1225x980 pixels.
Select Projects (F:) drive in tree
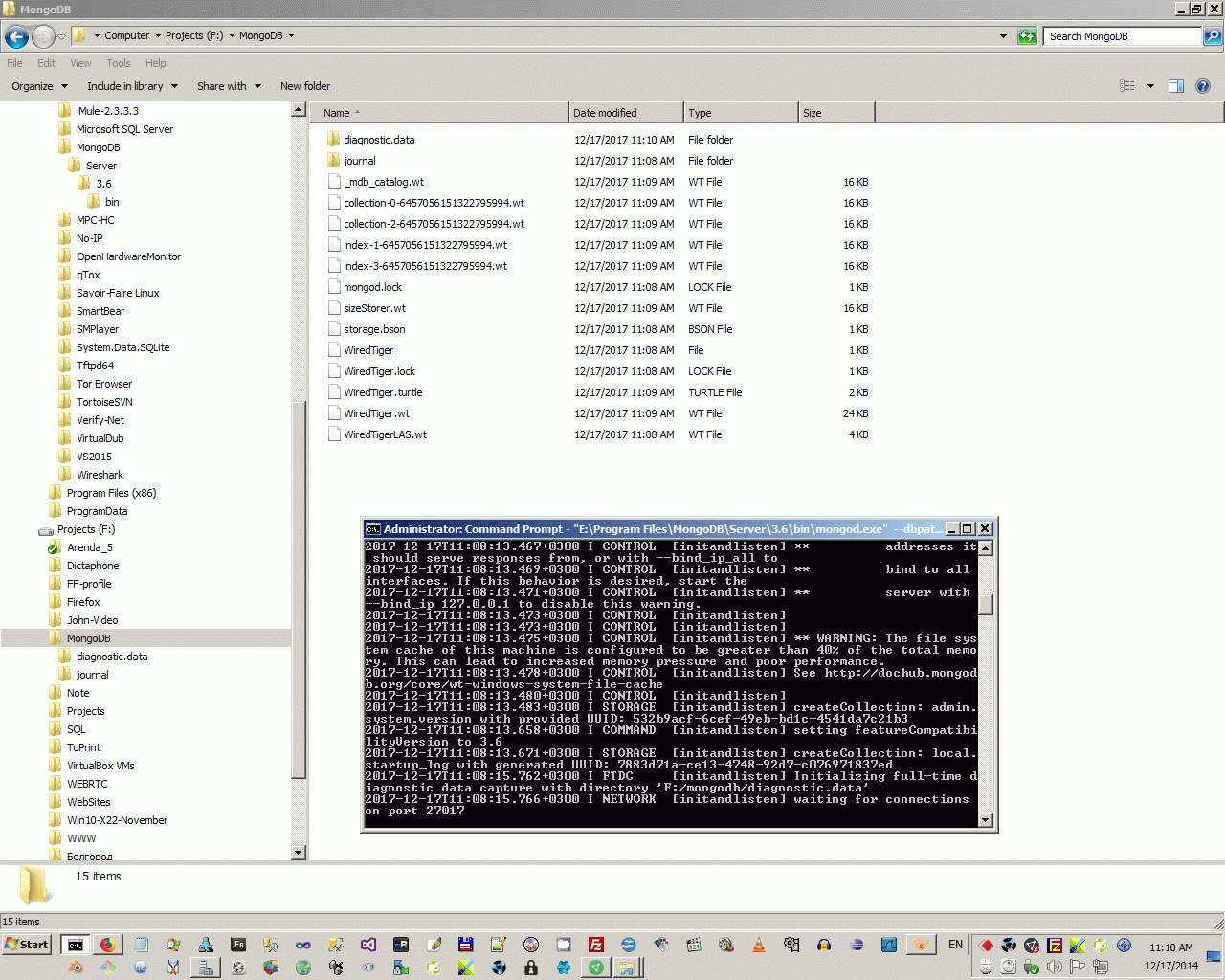click(85, 529)
